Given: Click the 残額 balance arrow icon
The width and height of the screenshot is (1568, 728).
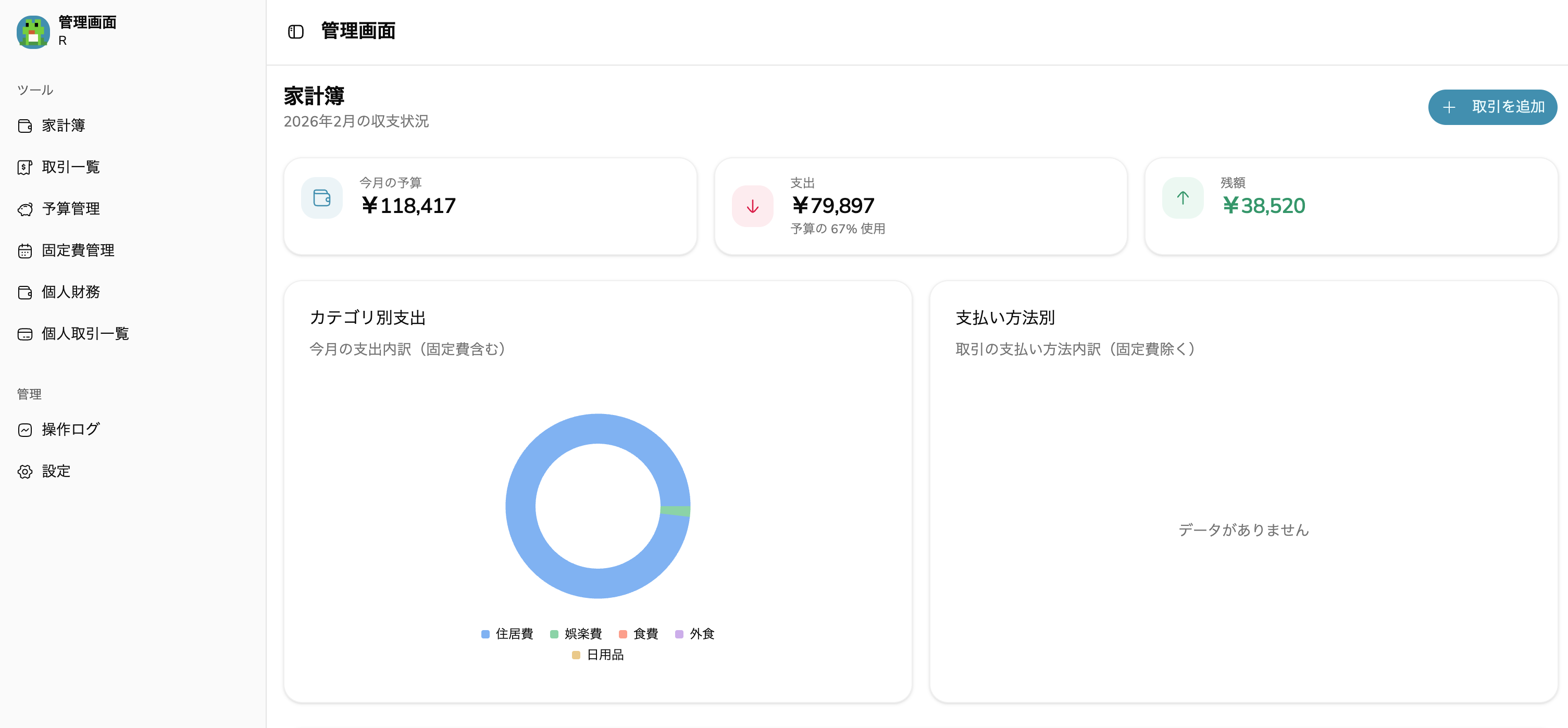Looking at the screenshot, I should pos(1182,198).
